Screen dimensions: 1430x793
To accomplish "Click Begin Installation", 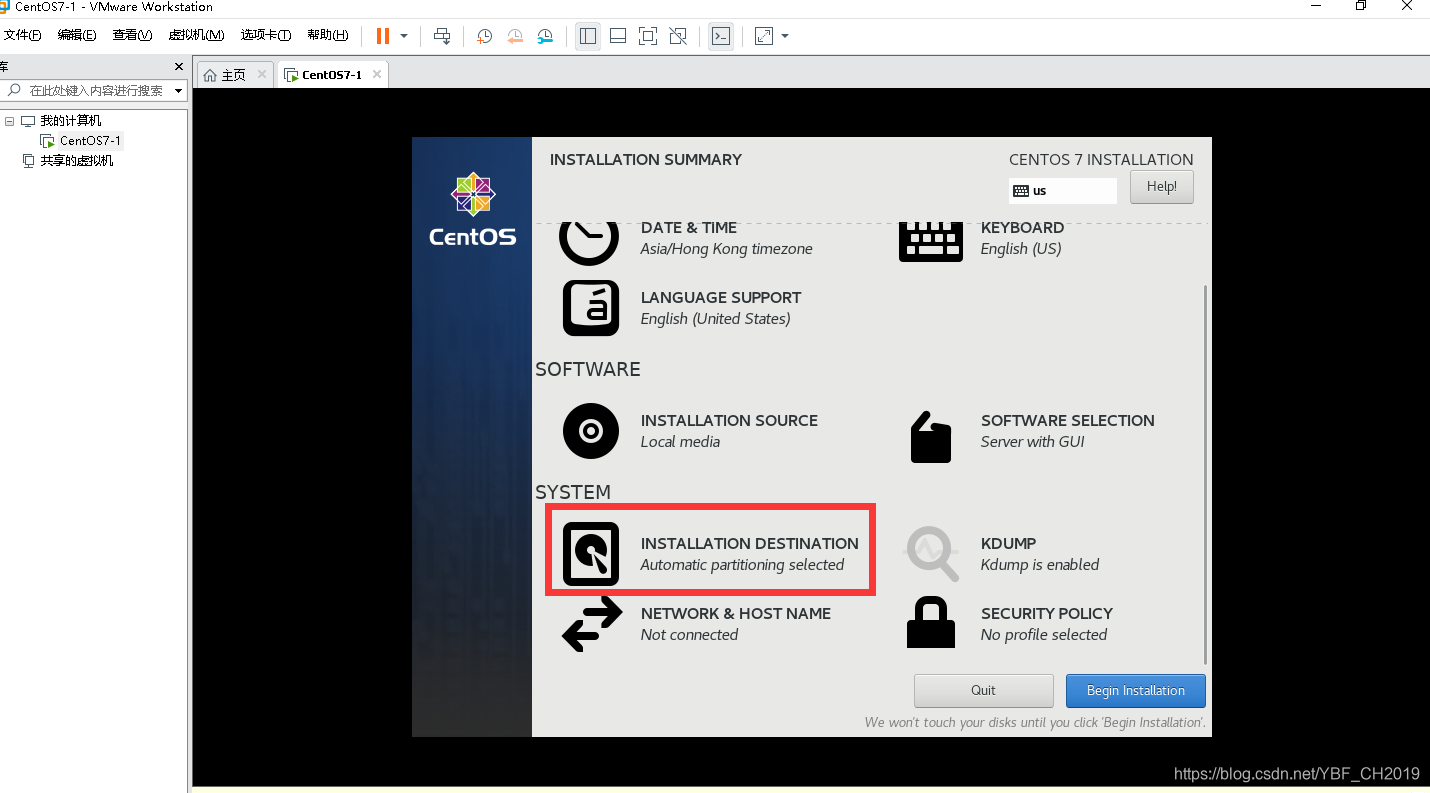I will pyautogui.click(x=1135, y=690).
